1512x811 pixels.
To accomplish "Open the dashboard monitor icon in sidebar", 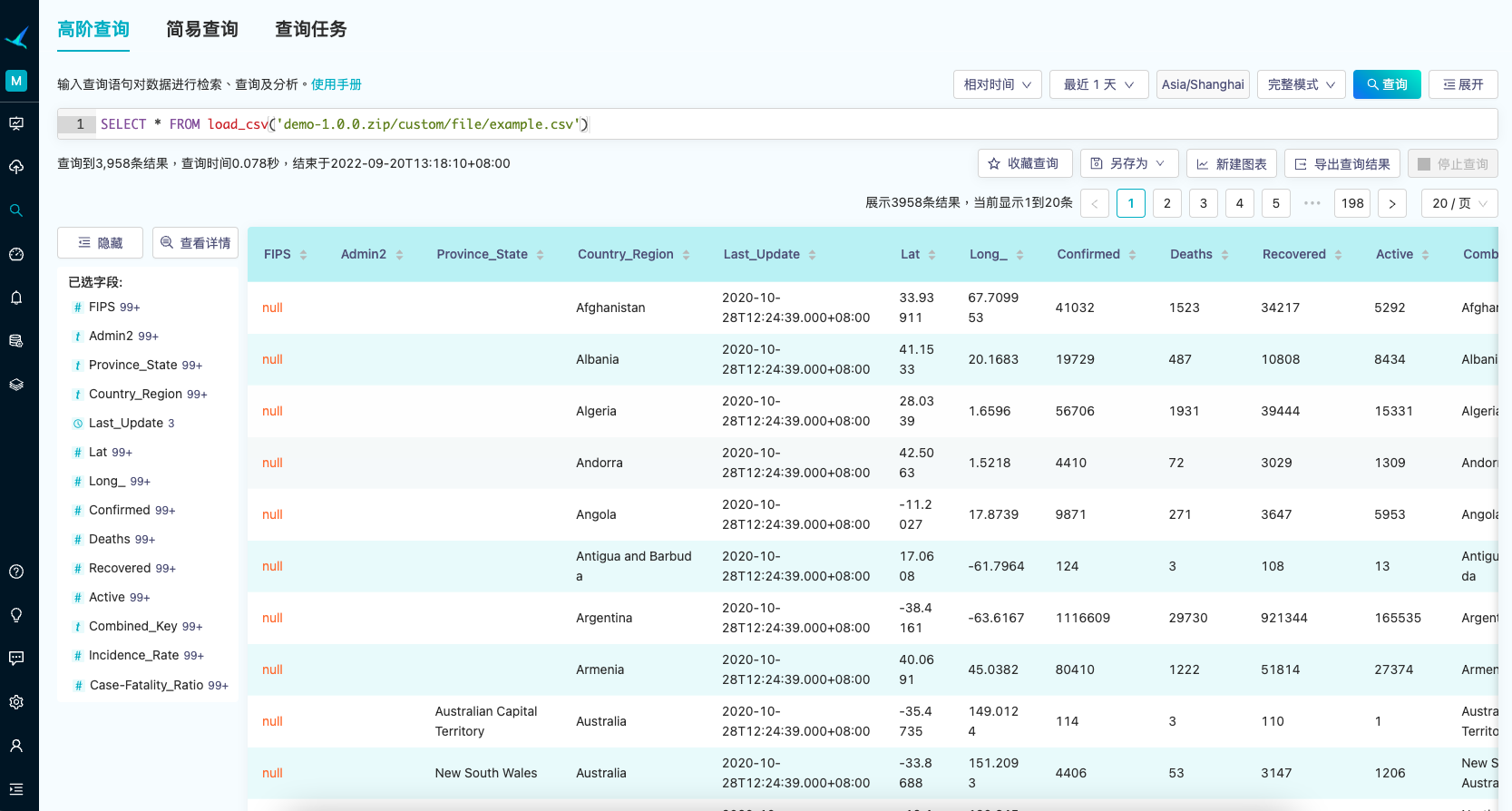I will [16, 123].
